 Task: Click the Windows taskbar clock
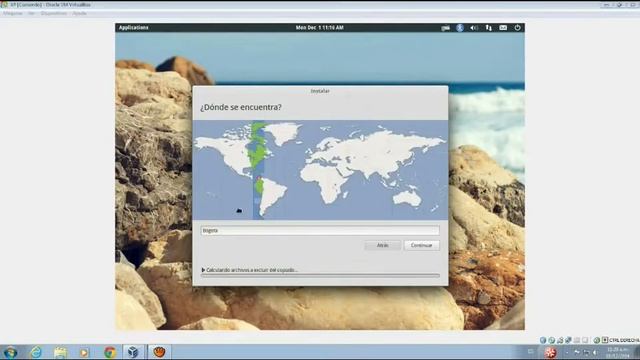[x=618, y=353]
